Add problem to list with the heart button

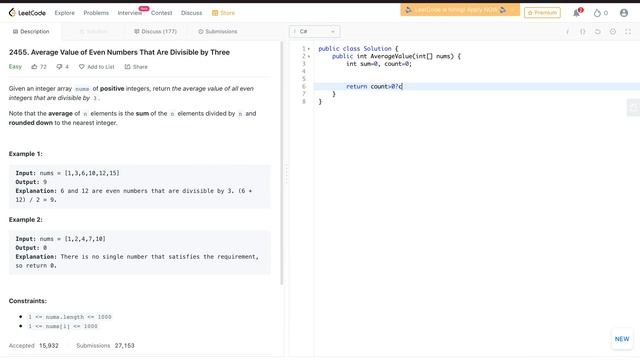97,67
